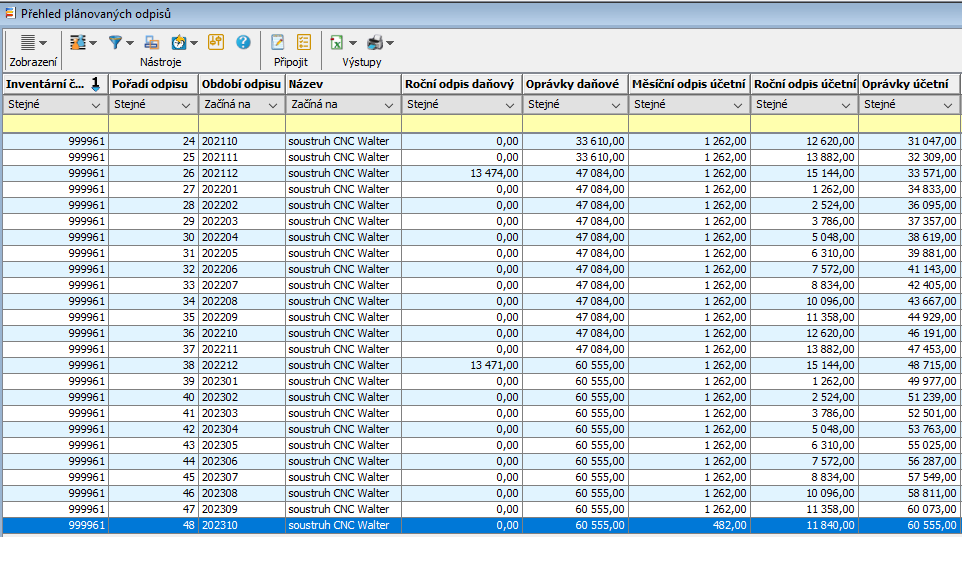This screenshot has width=962, height=576.
Task: Click the checklist icon in Připojit group
Action: (304, 43)
